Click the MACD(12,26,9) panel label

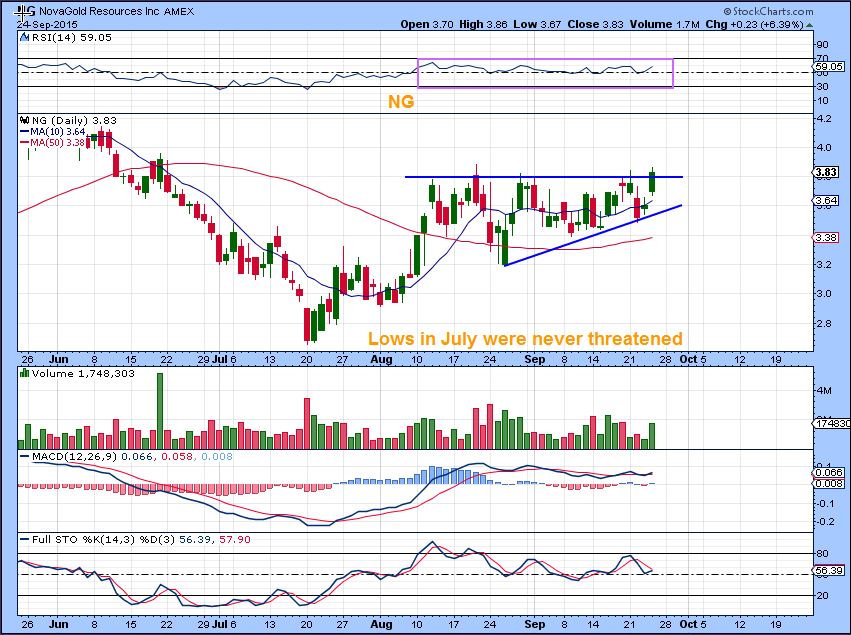74,456
